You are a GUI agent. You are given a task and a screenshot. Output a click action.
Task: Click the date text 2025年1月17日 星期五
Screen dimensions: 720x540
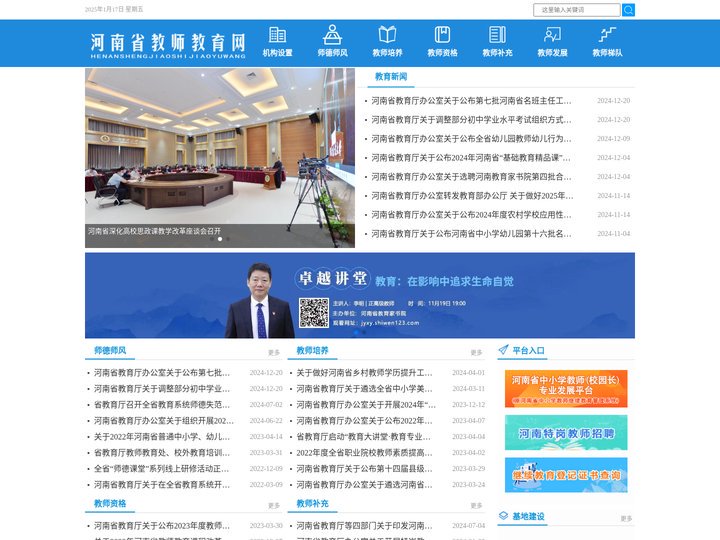[x=114, y=9]
